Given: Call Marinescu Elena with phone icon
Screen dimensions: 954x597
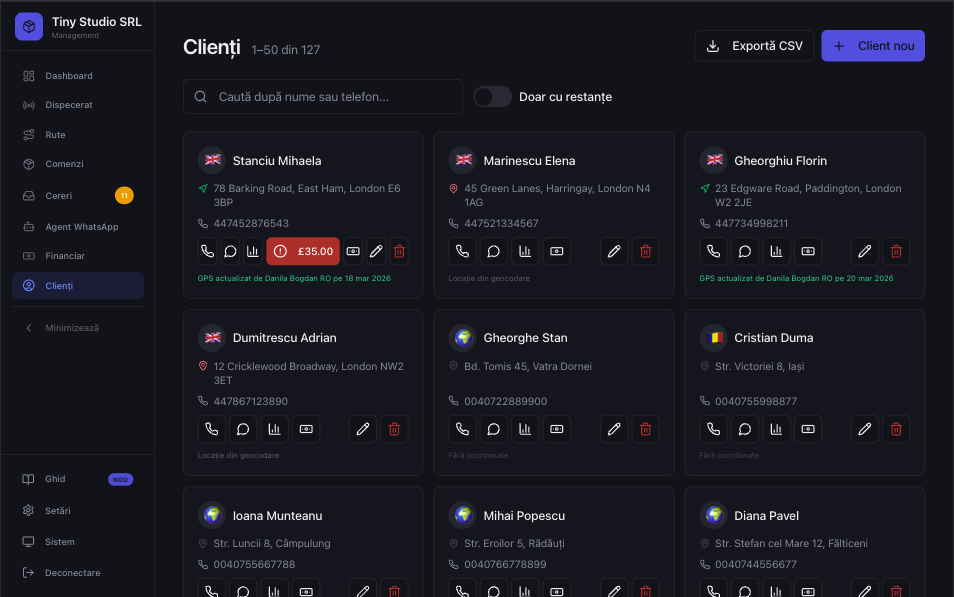Looking at the screenshot, I should click(x=462, y=251).
